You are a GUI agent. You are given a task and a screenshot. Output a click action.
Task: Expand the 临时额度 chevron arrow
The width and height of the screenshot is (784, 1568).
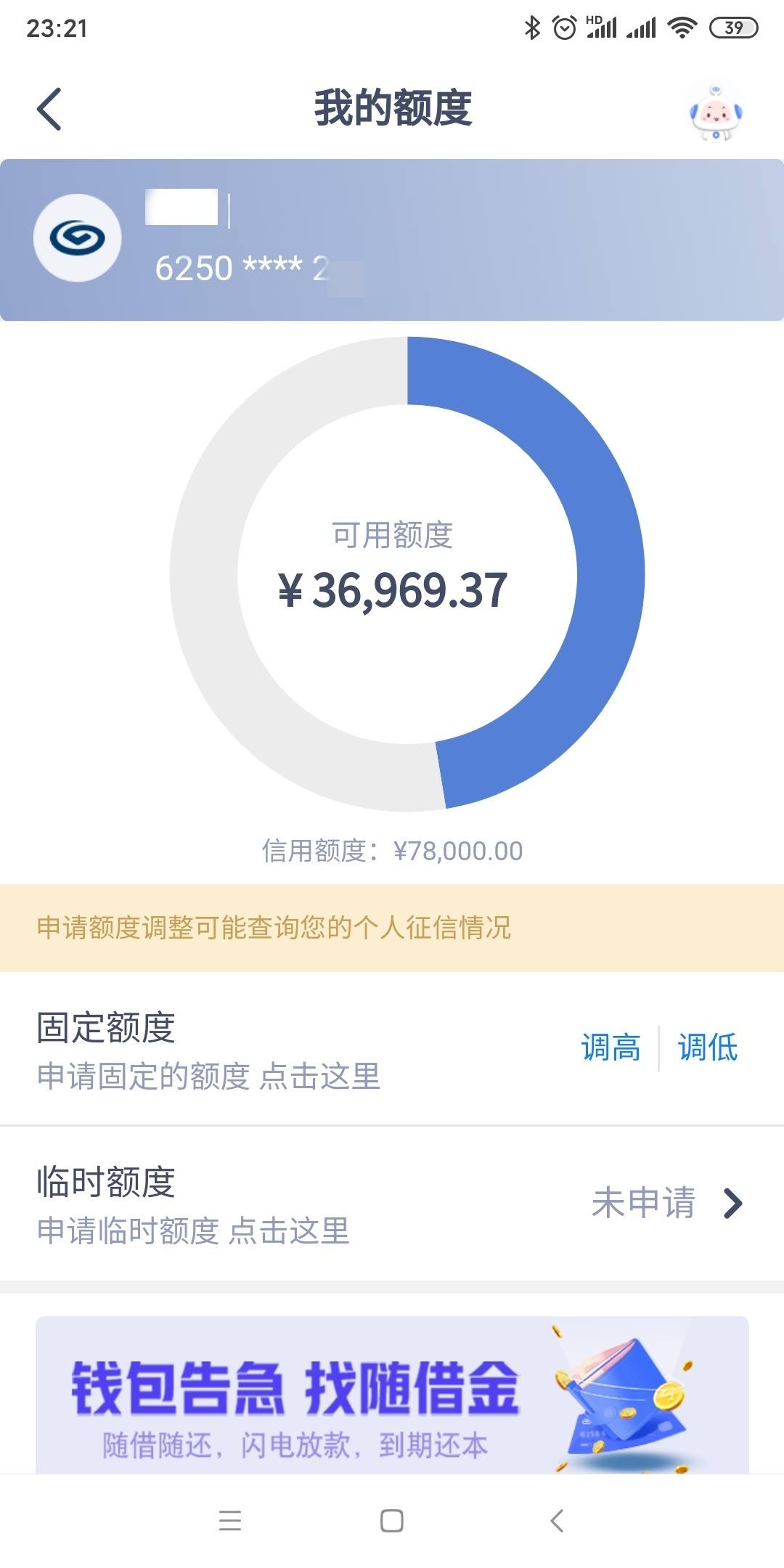point(733,1204)
